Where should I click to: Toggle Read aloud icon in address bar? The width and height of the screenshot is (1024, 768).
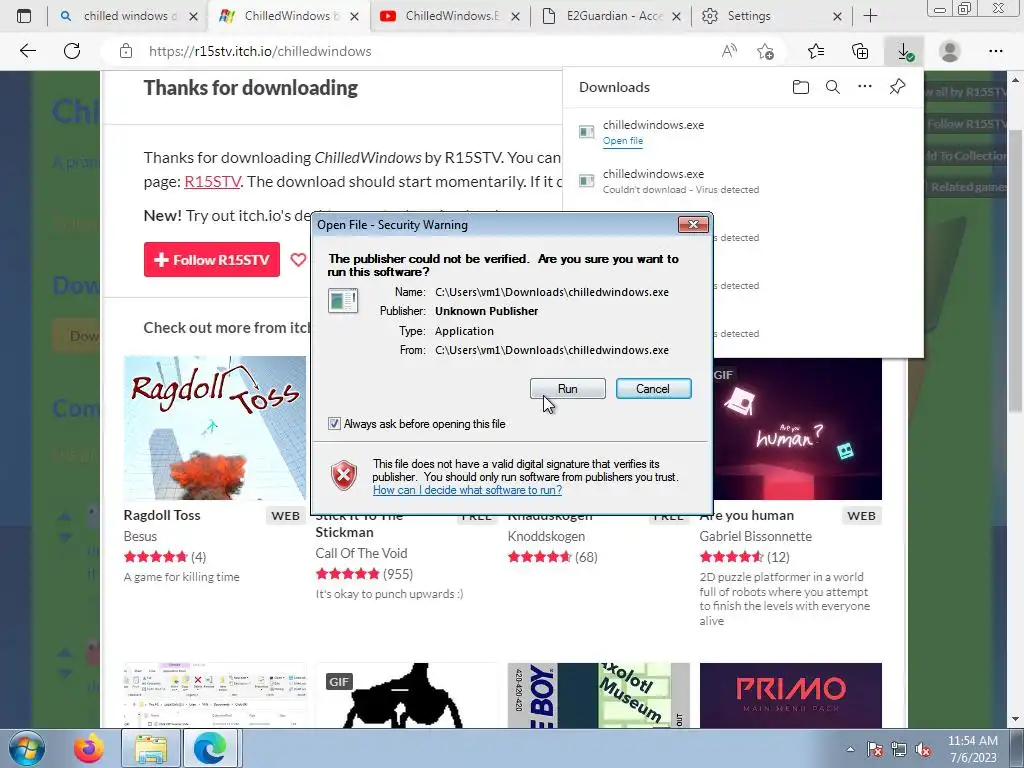(729, 51)
